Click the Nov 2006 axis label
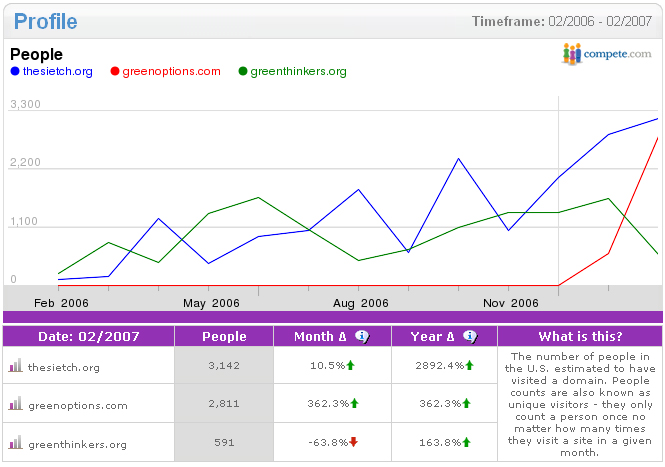The image size is (665, 467). [511, 303]
